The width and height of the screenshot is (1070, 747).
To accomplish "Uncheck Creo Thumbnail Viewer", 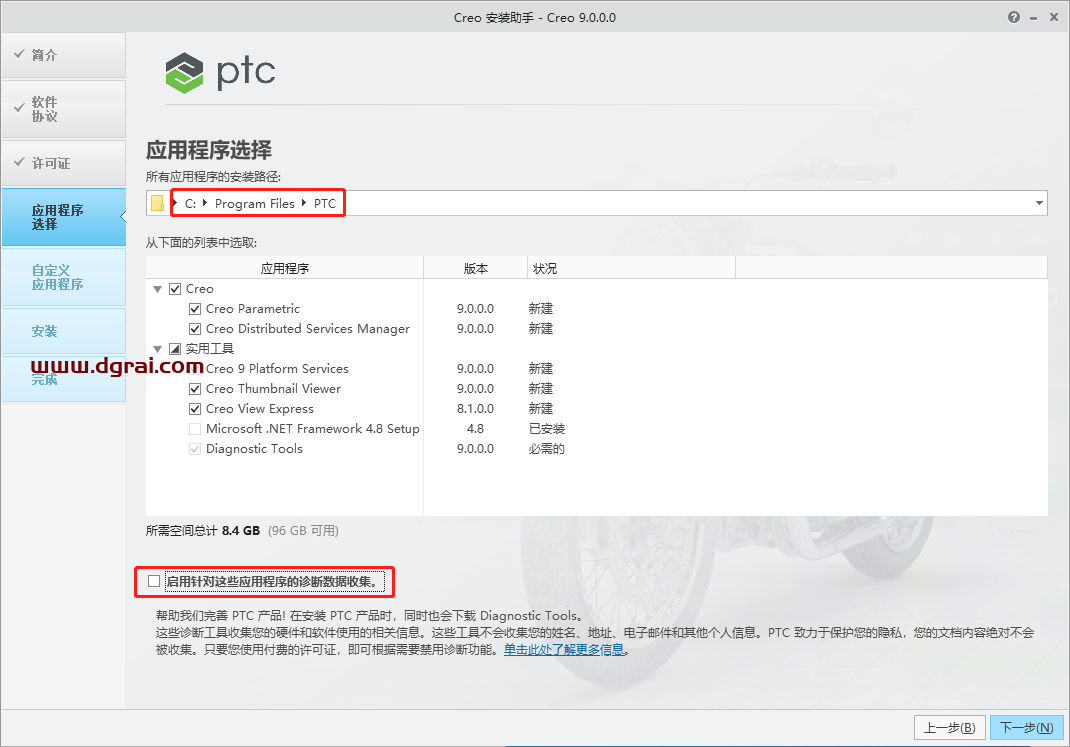I will [x=195, y=389].
